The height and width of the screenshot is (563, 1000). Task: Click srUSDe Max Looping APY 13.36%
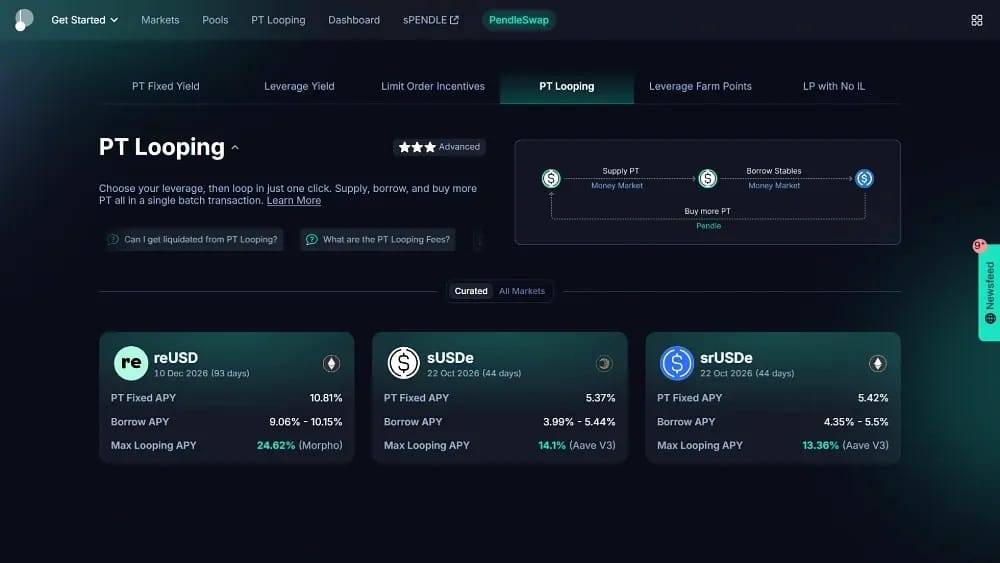tap(820, 445)
